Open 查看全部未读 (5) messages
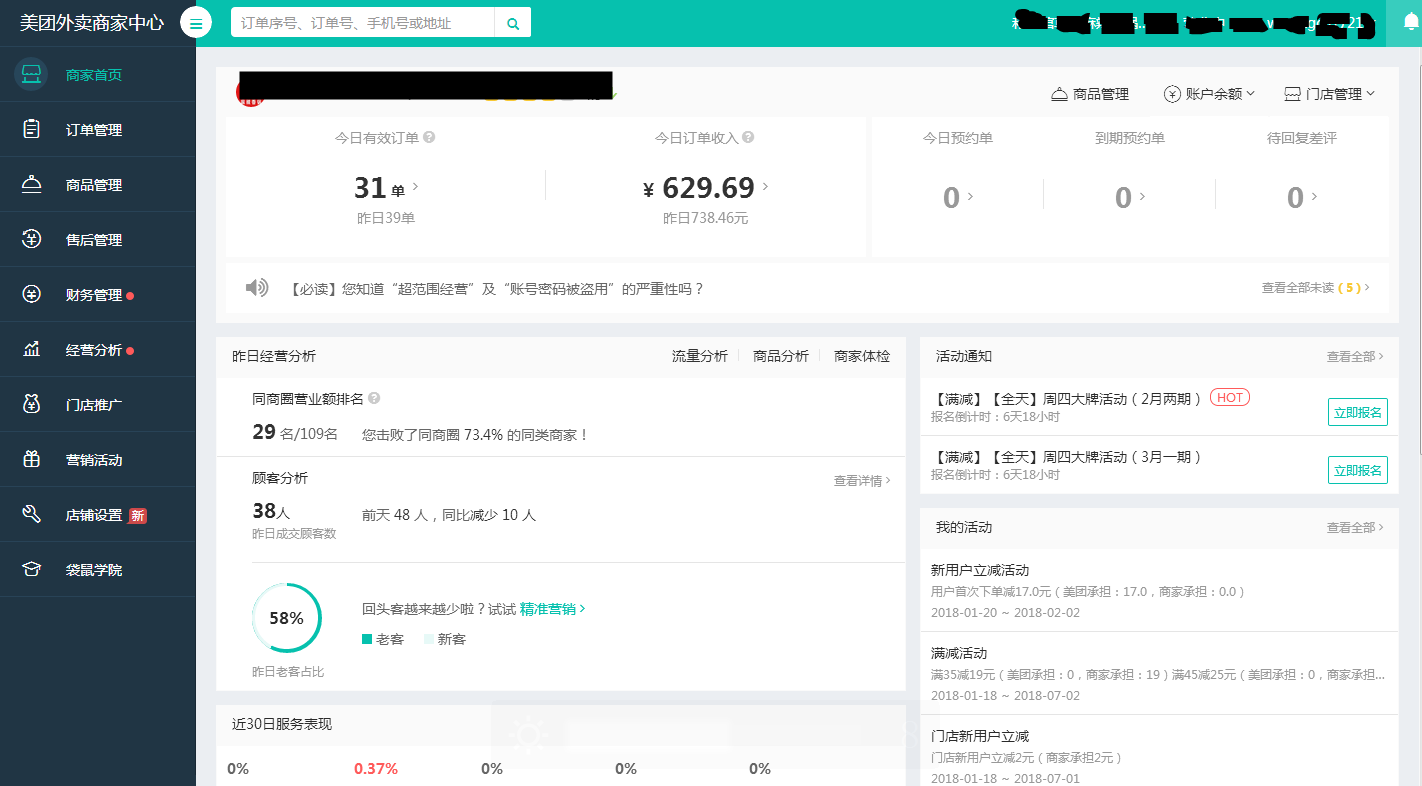This screenshot has height=786, width=1422. (1316, 288)
